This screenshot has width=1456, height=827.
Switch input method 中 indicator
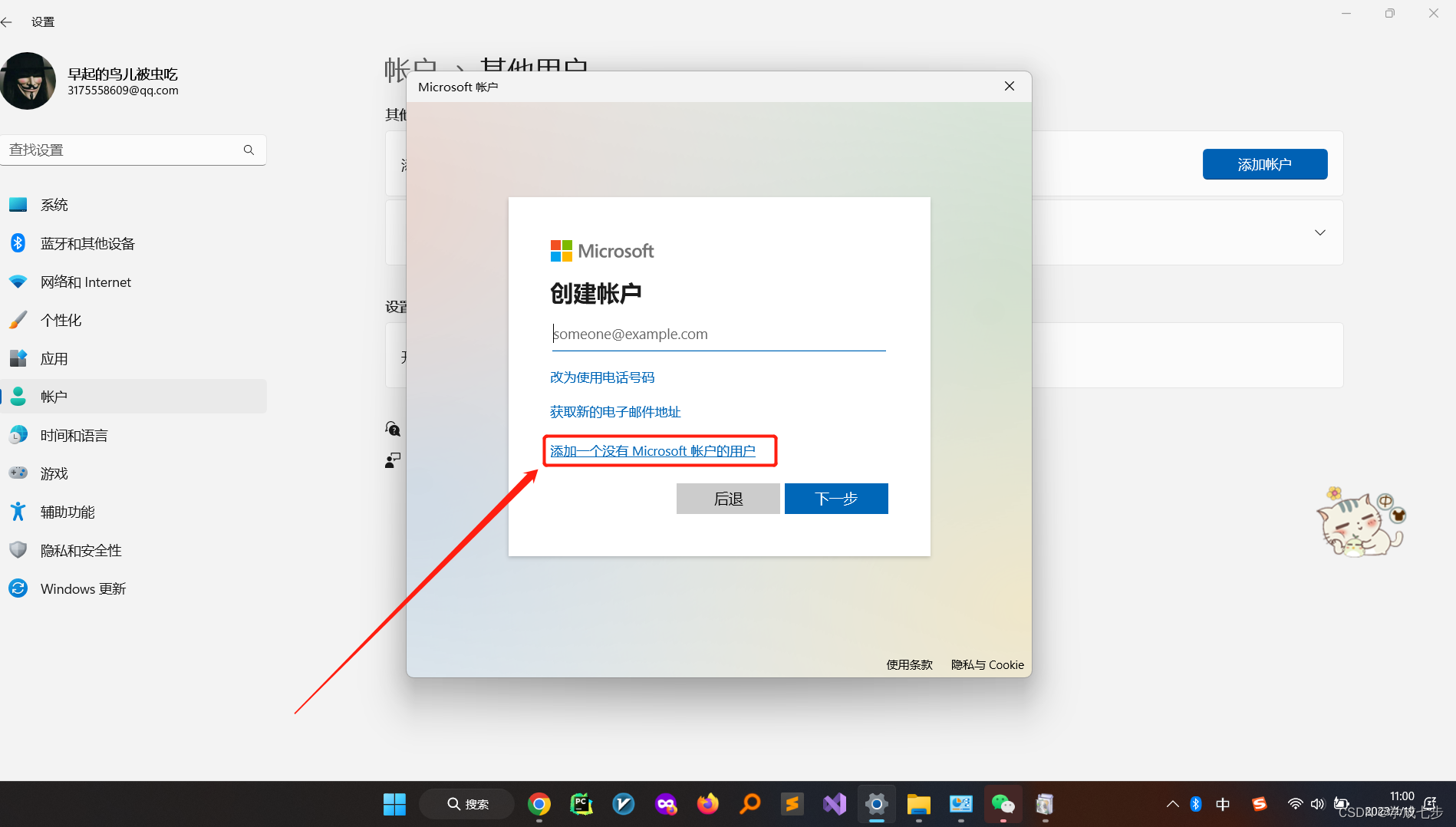click(x=1223, y=804)
